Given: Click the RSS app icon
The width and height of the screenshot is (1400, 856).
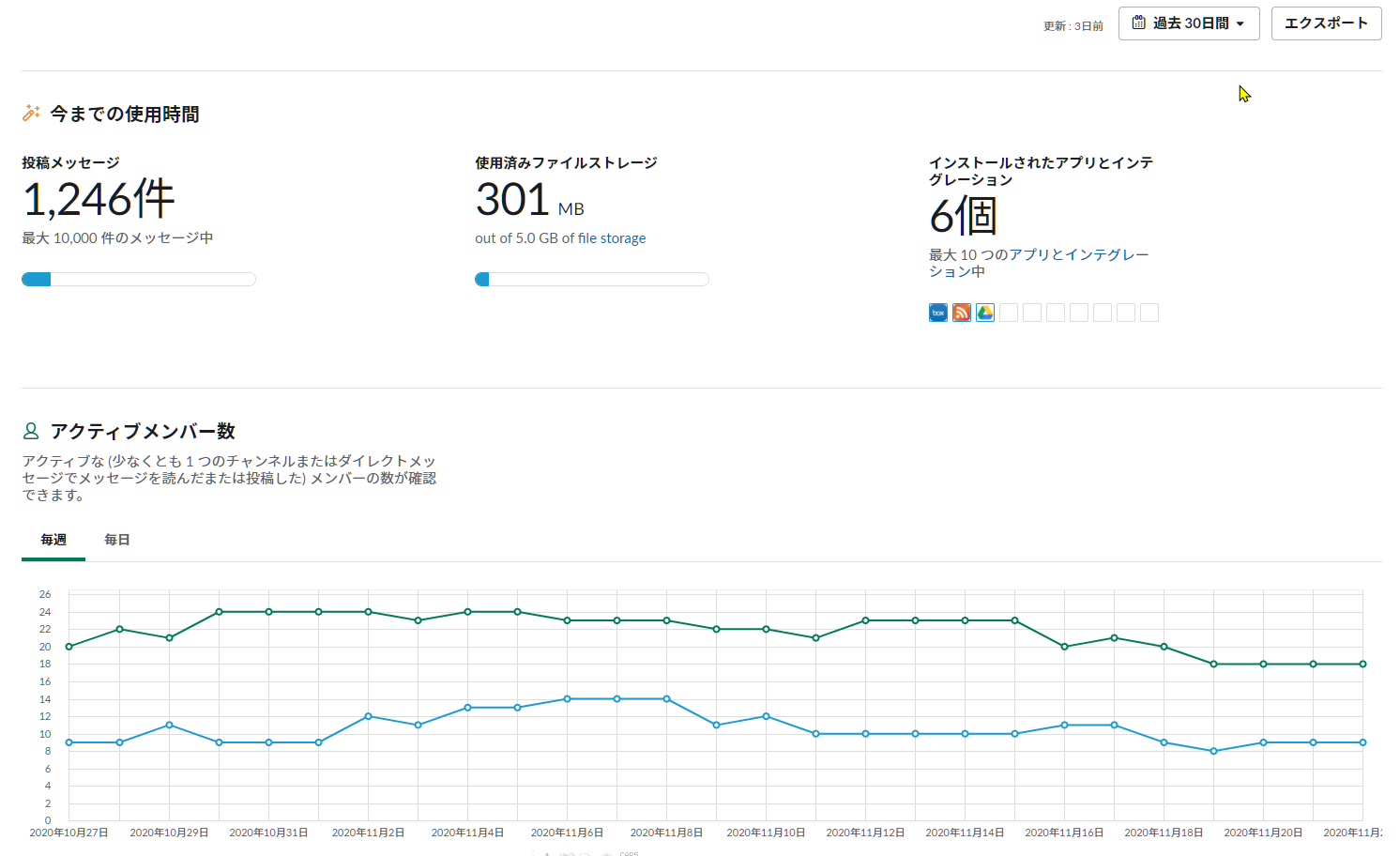Looking at the screenshot, I should (x=962, y=313).
